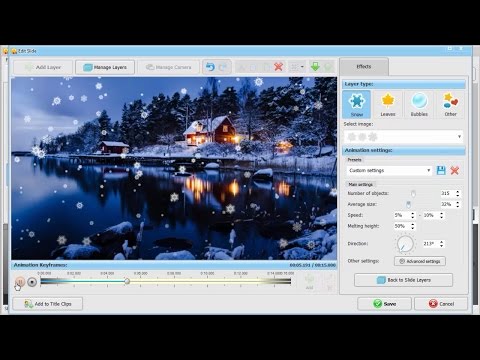Undo the last action with the blue arrow

(x=210, y=67)
